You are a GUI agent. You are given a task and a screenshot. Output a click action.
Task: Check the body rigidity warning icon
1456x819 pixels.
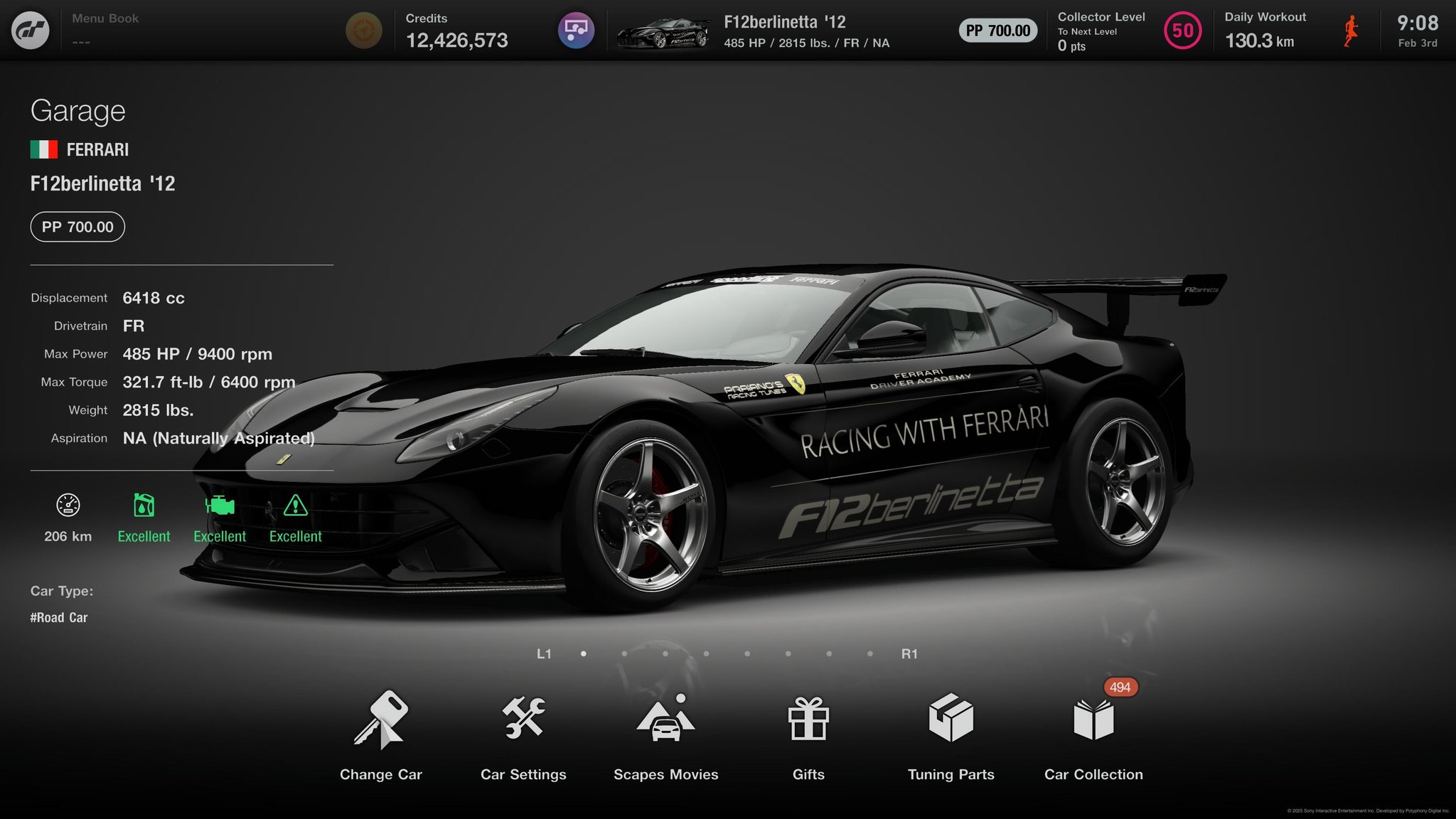point(296,505)
